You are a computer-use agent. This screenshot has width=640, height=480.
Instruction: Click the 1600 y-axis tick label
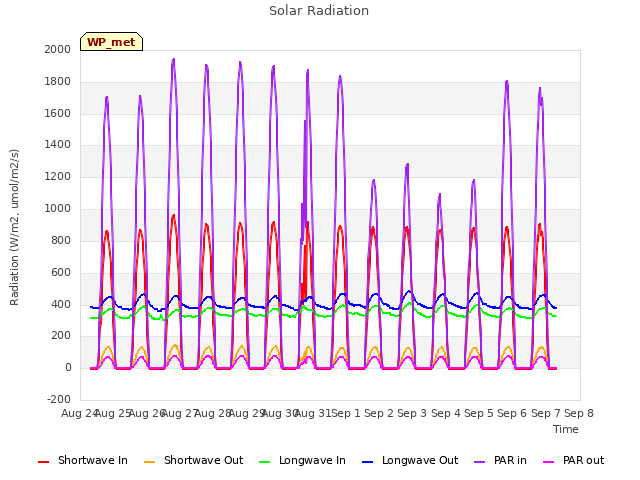tap(58, 113)
